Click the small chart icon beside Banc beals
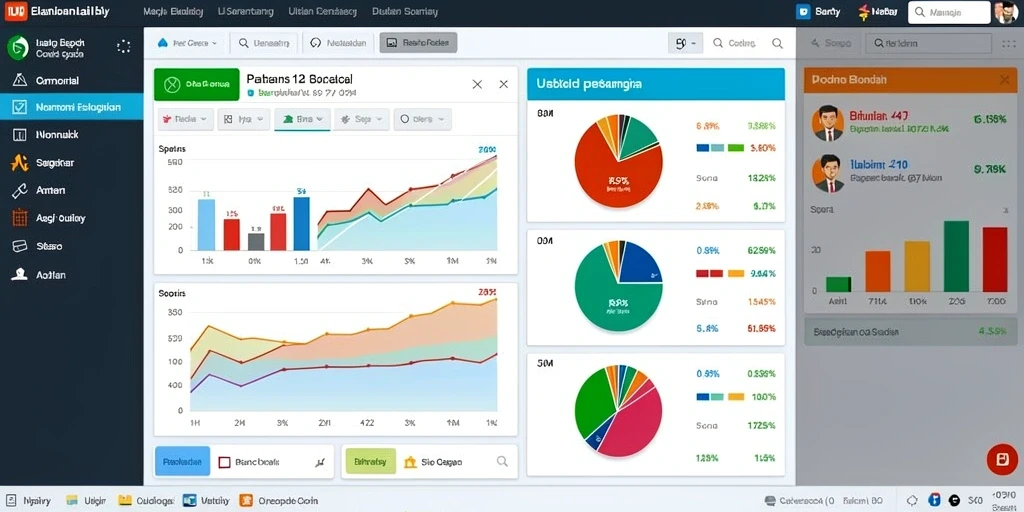The height and width of the screenshot is (512, 1024). pyautogui.click(x=320, y=462)
